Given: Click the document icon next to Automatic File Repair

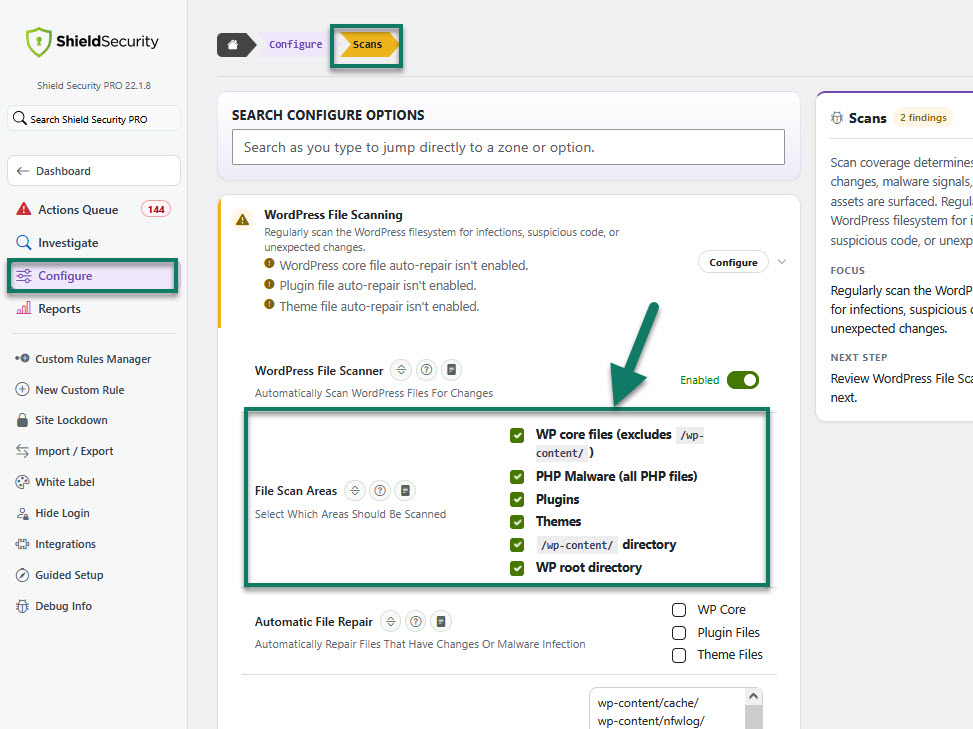Looking at the screenshot, I should (x=441, y=621).
